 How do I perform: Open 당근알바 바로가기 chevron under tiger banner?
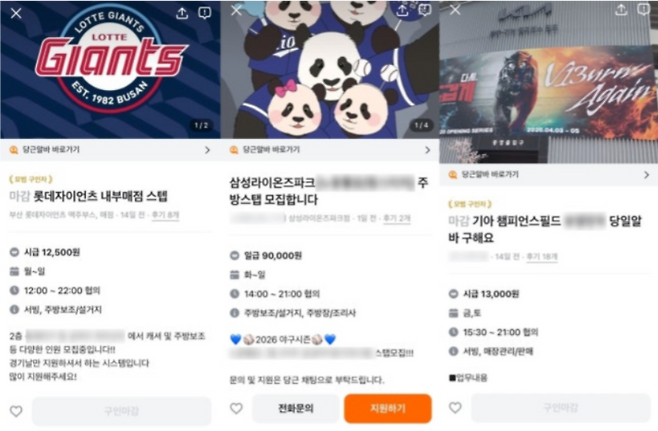647,175
